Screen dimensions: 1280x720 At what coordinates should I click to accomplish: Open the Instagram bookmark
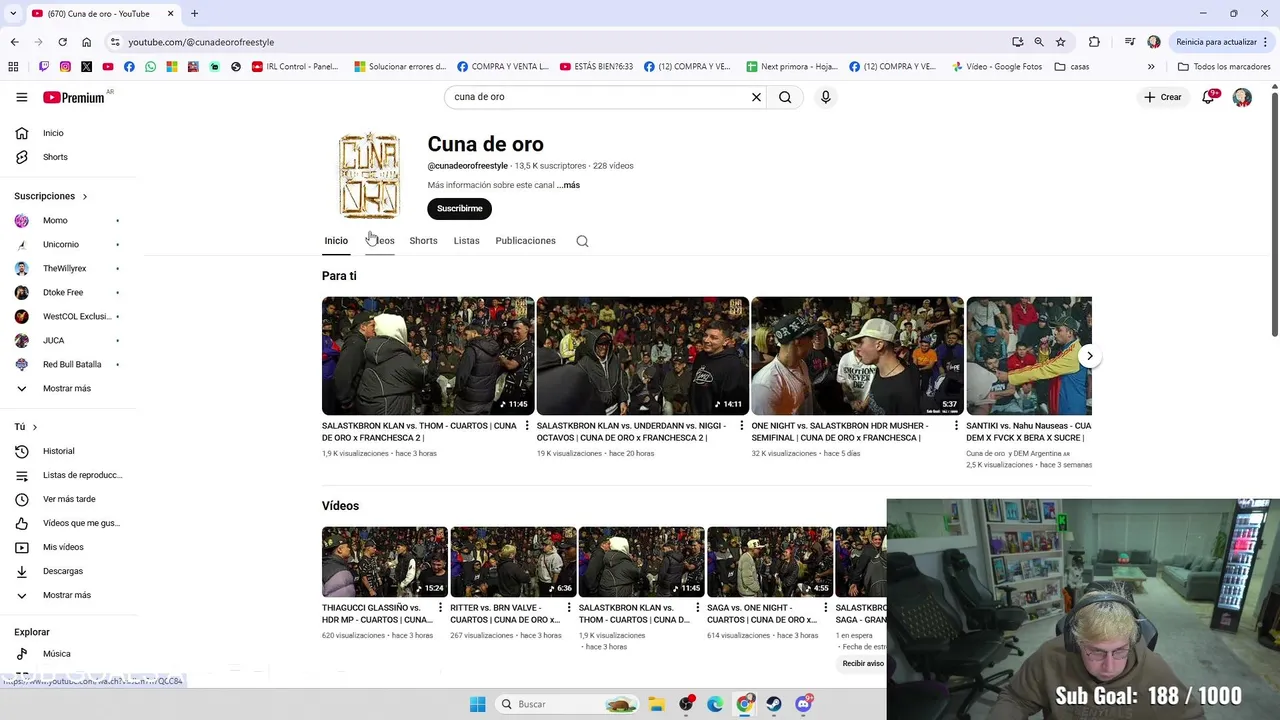coord(65,67)
